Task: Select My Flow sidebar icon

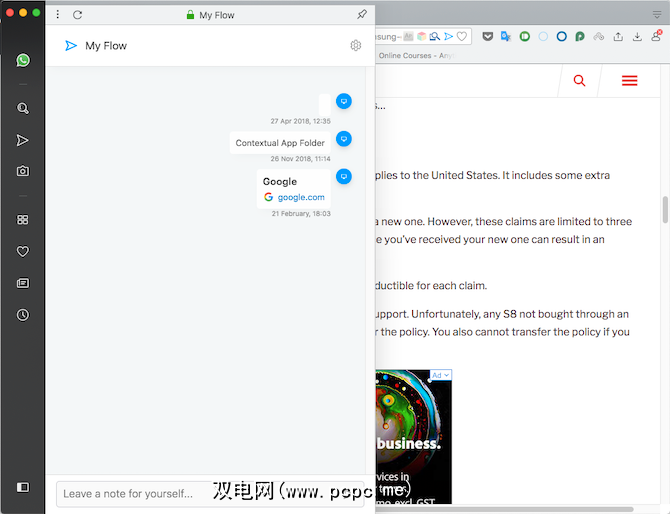Action: click(x=23, y=140)
